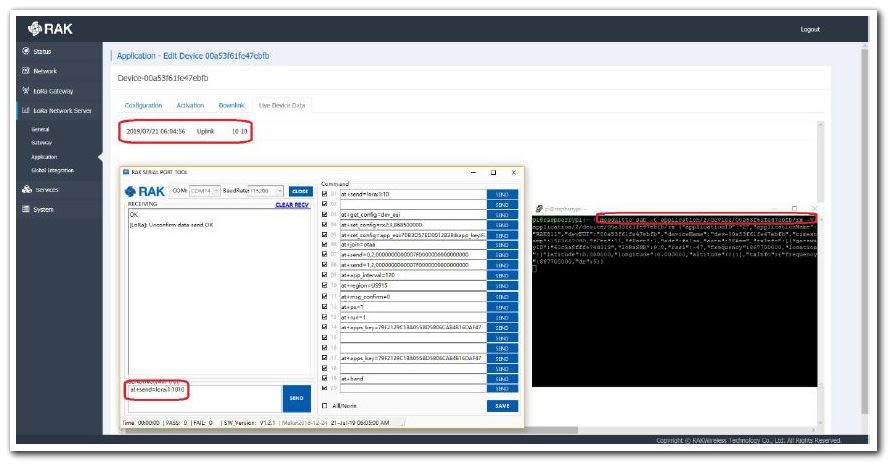Click the large SEND button beside send box

tap(297, 398)
